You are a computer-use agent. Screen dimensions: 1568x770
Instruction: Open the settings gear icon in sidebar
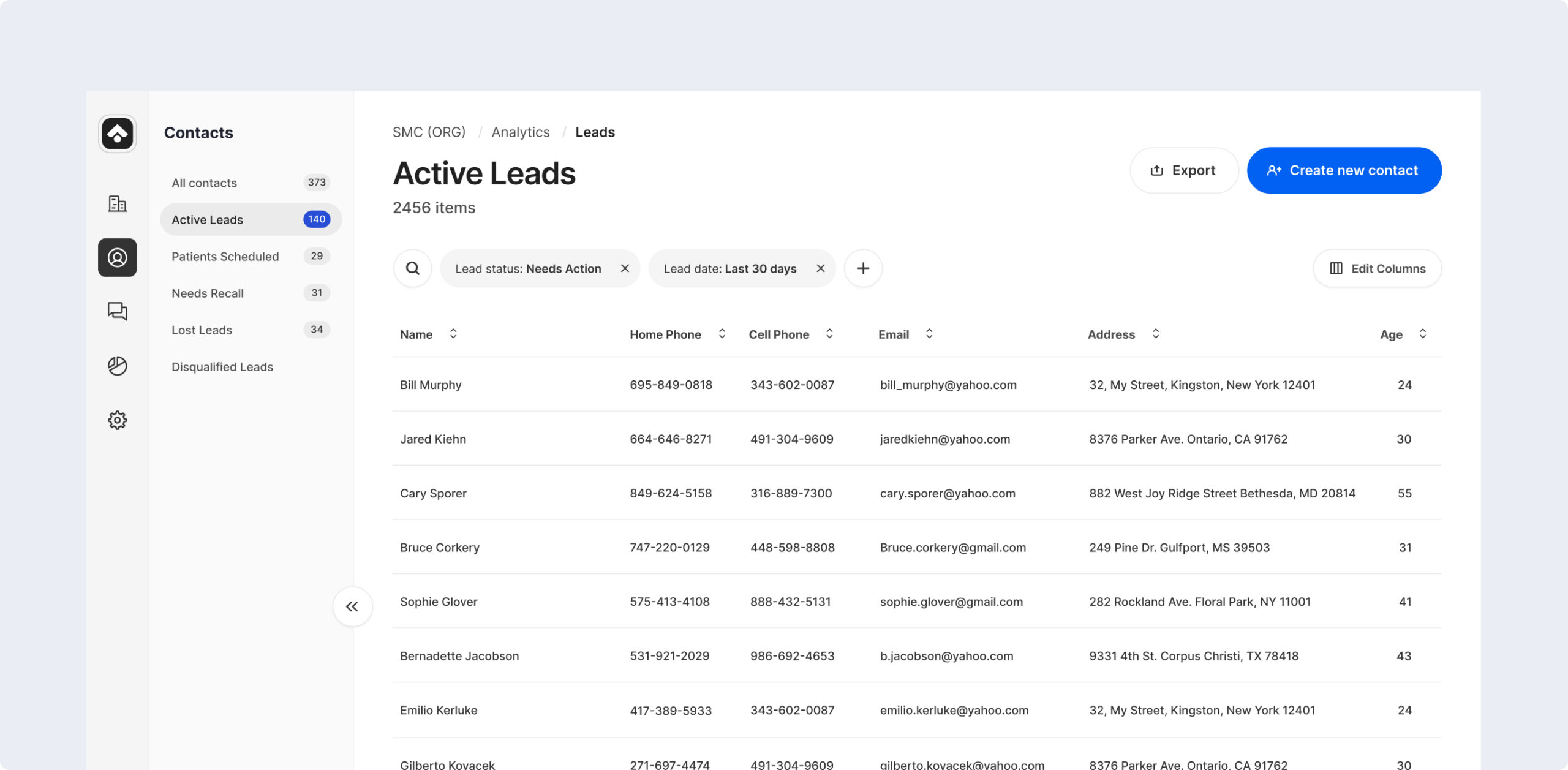[x=117, y=420]
